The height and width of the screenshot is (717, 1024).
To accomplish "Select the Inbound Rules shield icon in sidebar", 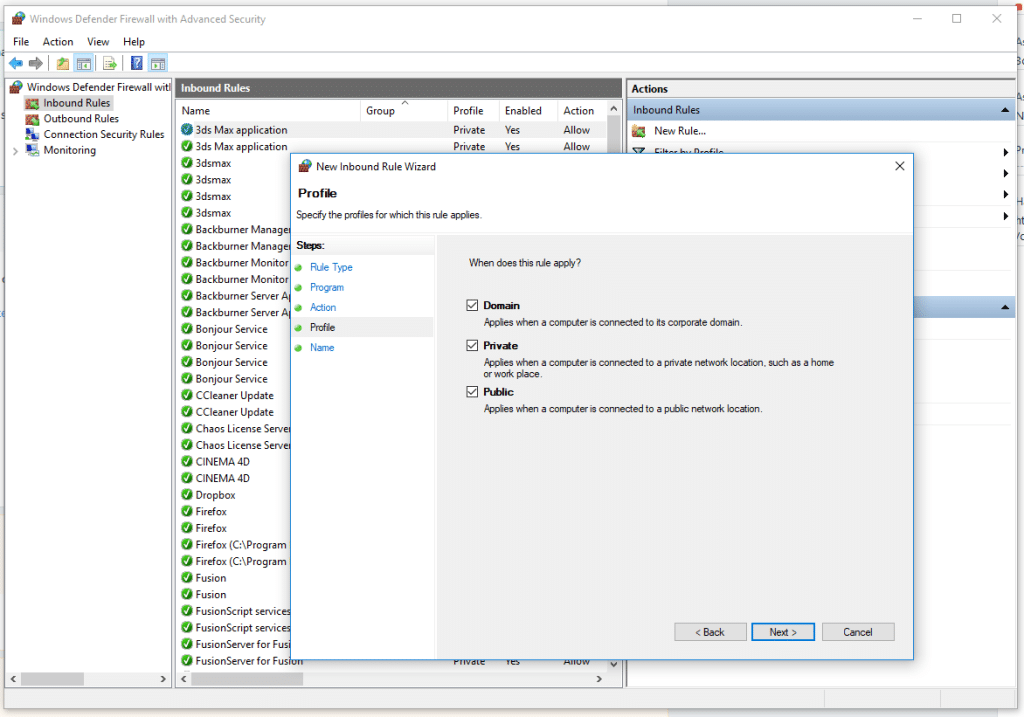I will click(33, 102).
